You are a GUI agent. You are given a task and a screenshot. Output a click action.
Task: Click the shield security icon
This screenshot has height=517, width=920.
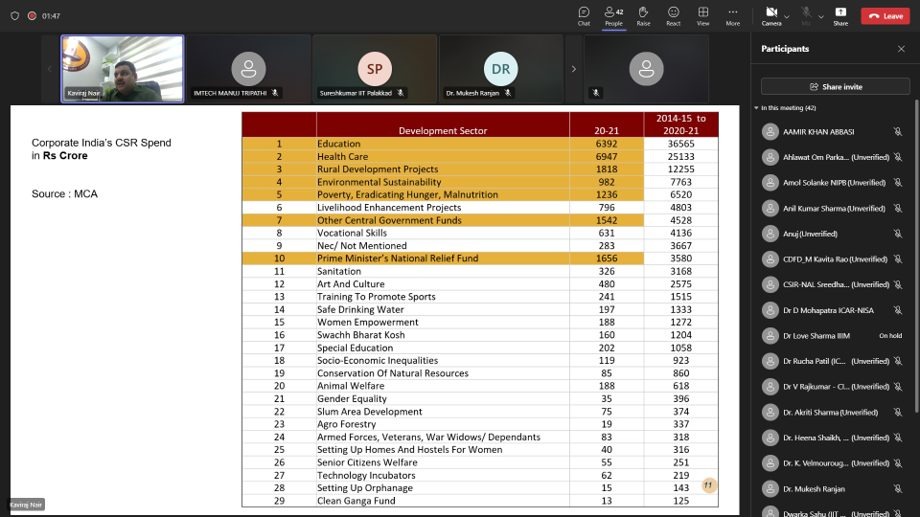pyautogui.click(x=15, y=16)
